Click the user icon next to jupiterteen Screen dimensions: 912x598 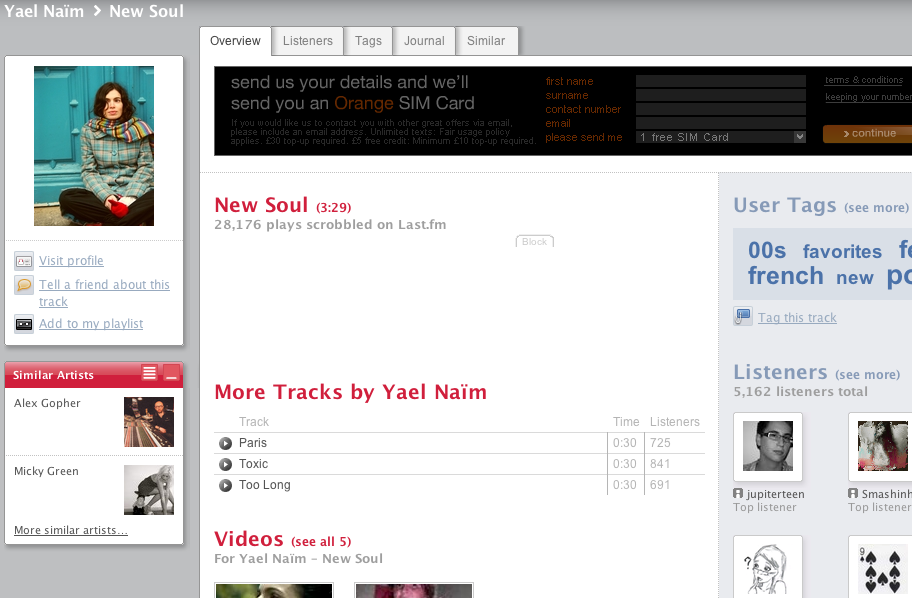(738, 493)
